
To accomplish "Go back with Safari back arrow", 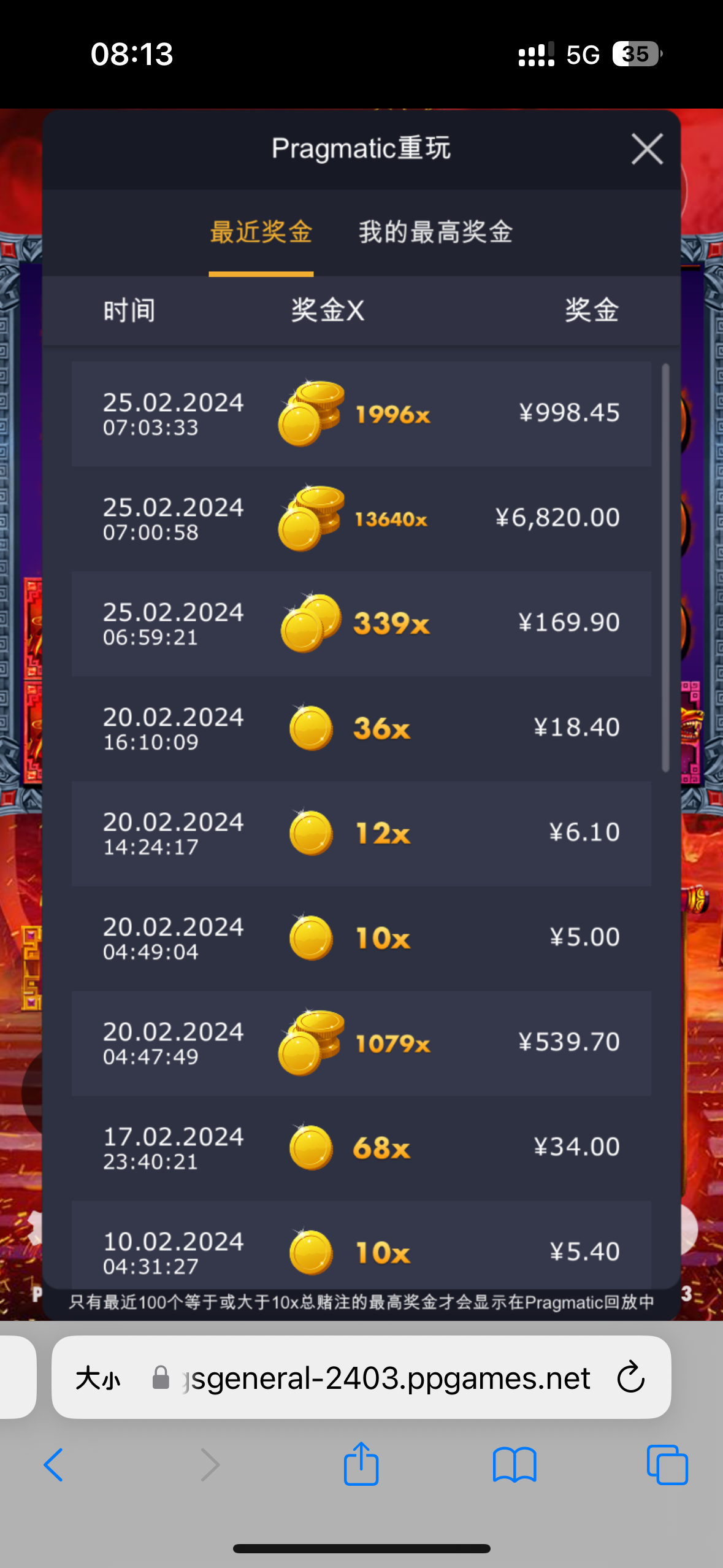I will click(x=53, y=1465).
